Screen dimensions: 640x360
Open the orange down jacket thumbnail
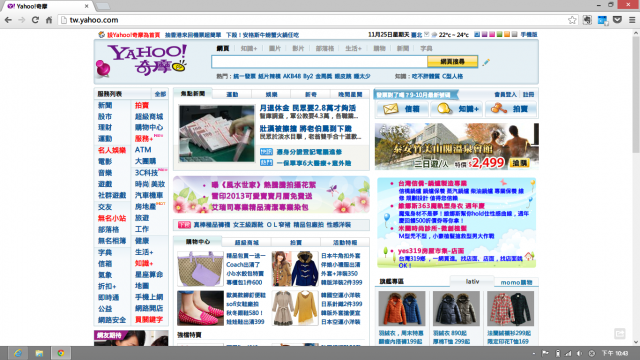(x=402, y=308)
